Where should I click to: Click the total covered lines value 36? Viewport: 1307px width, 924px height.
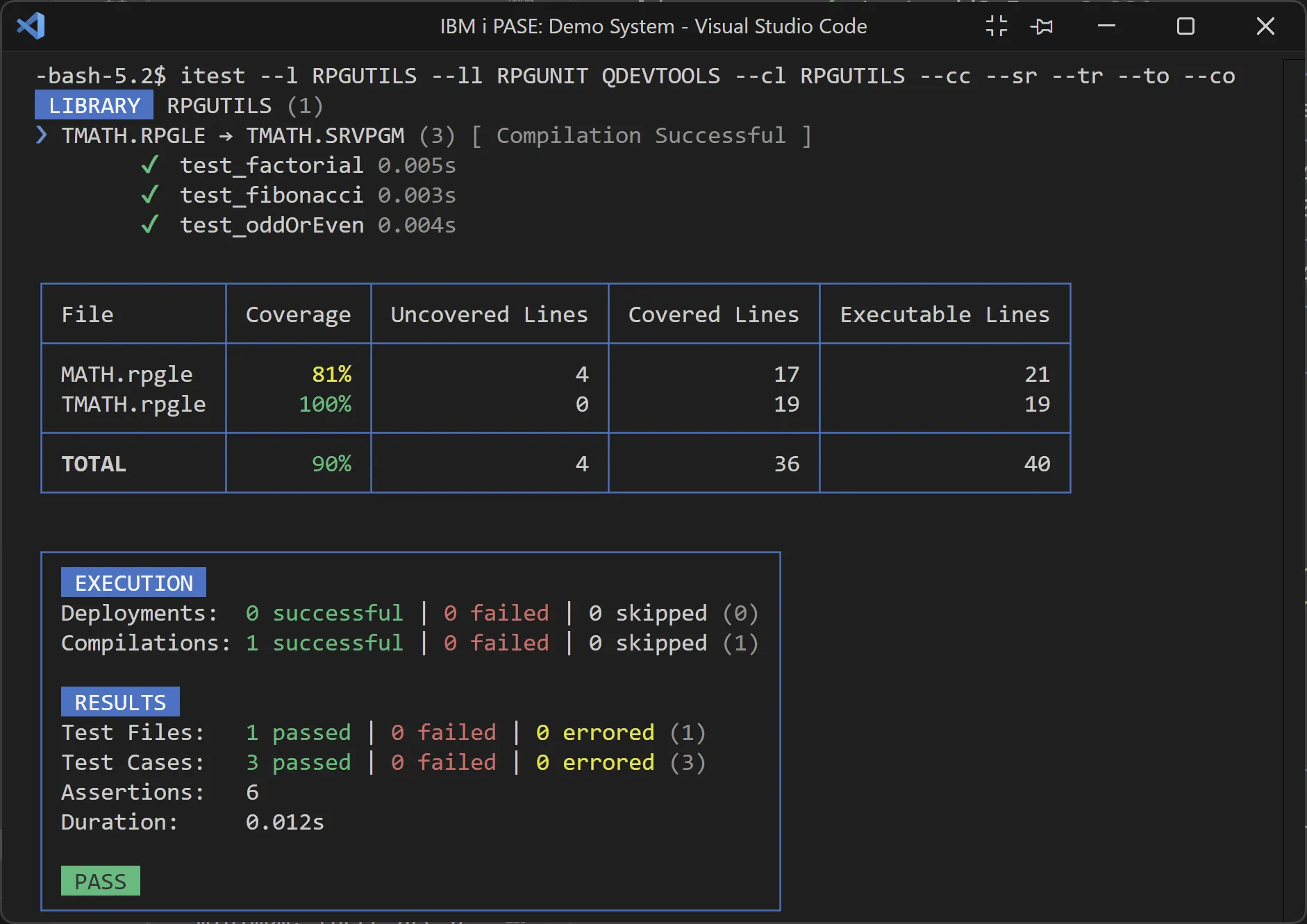pyautogui.click(x=787, y=464)
